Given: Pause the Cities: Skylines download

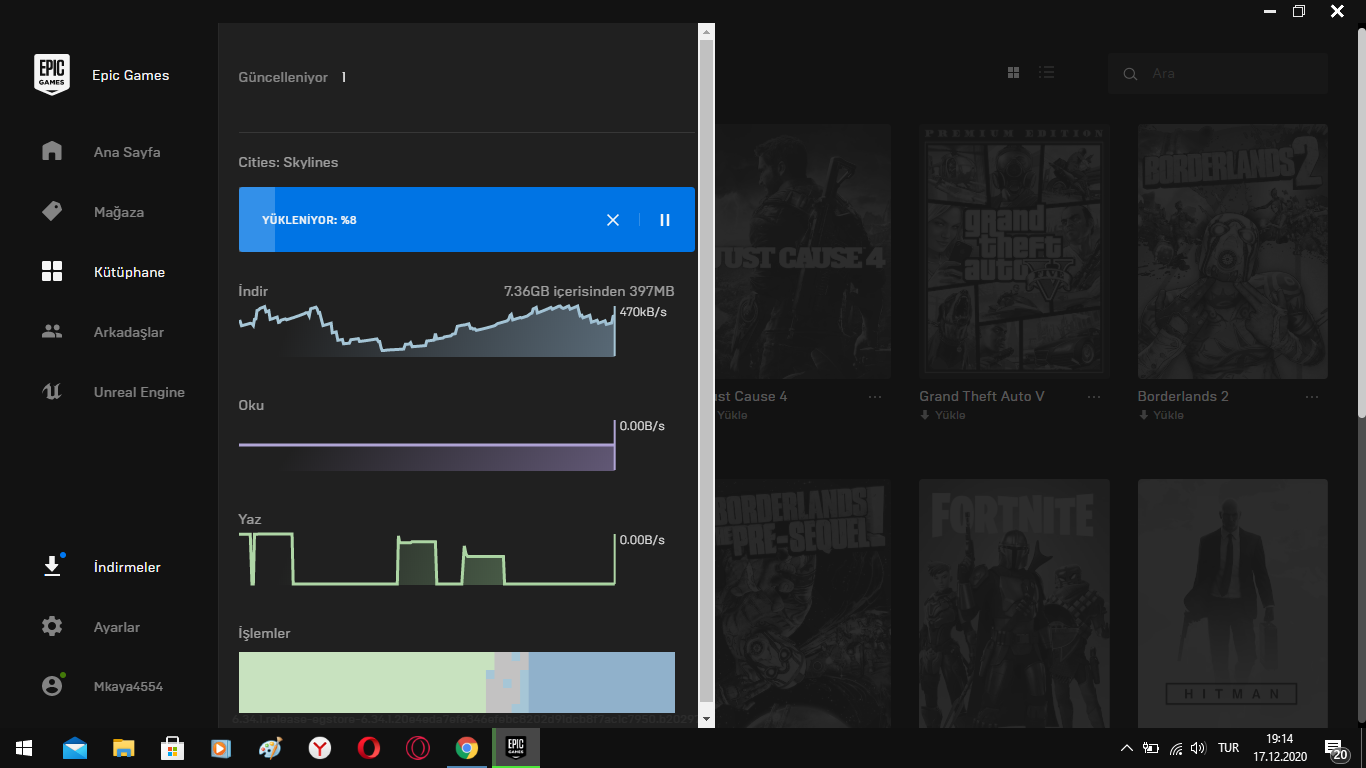Looking at the screenshot, I should (665, 220).
